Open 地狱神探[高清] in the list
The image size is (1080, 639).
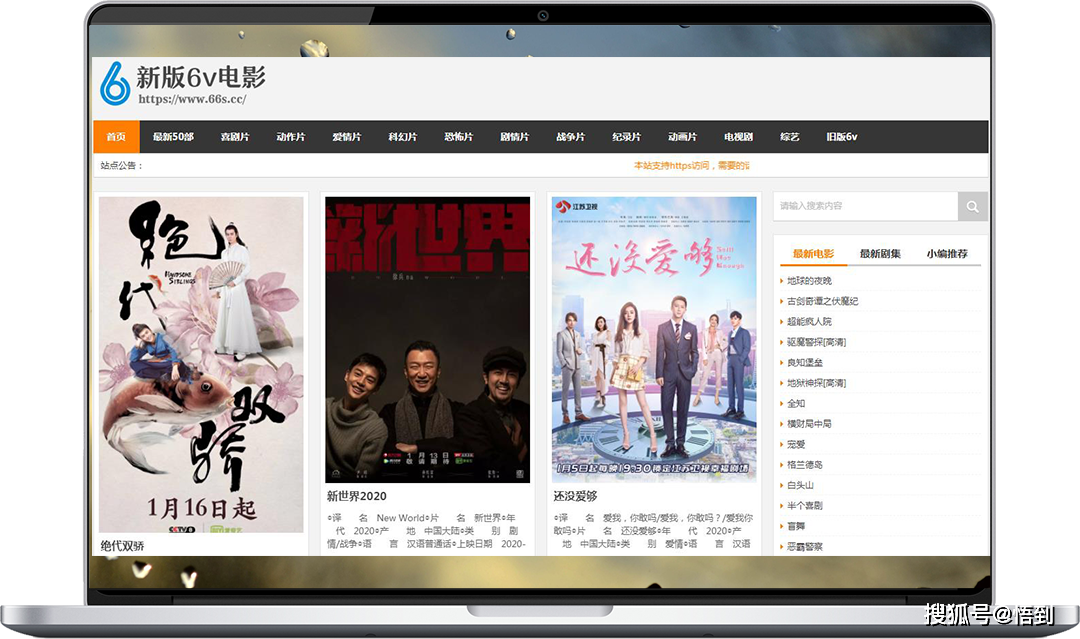point(816,383)
